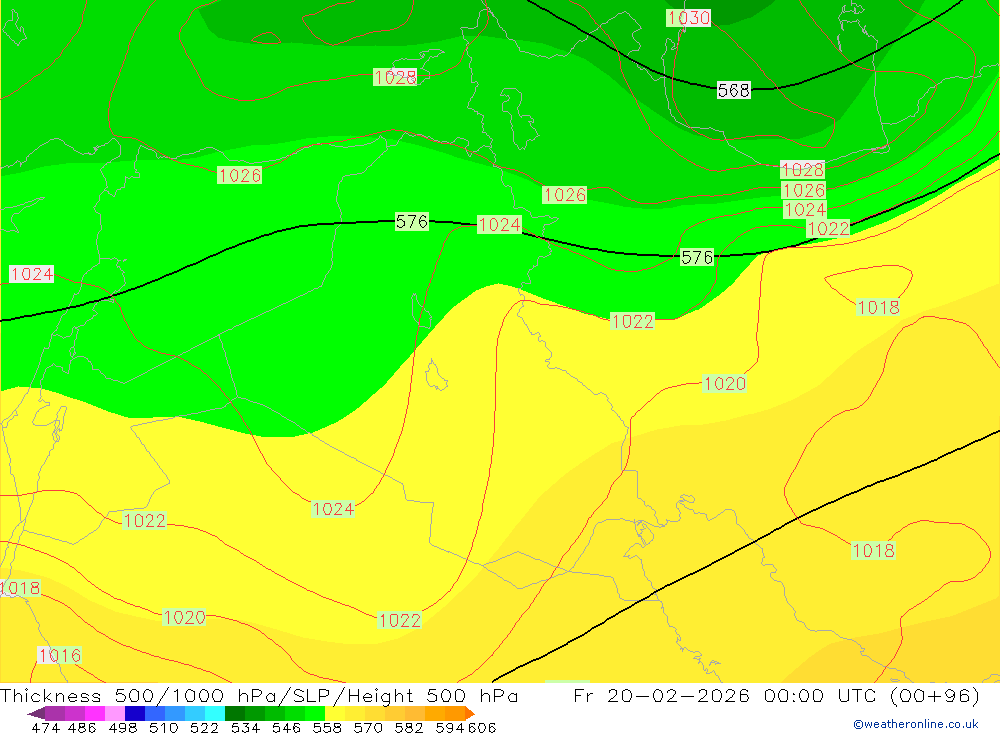1000x733 pixels.
Task: Click legend value 594
Action: [x=449, y=727]
